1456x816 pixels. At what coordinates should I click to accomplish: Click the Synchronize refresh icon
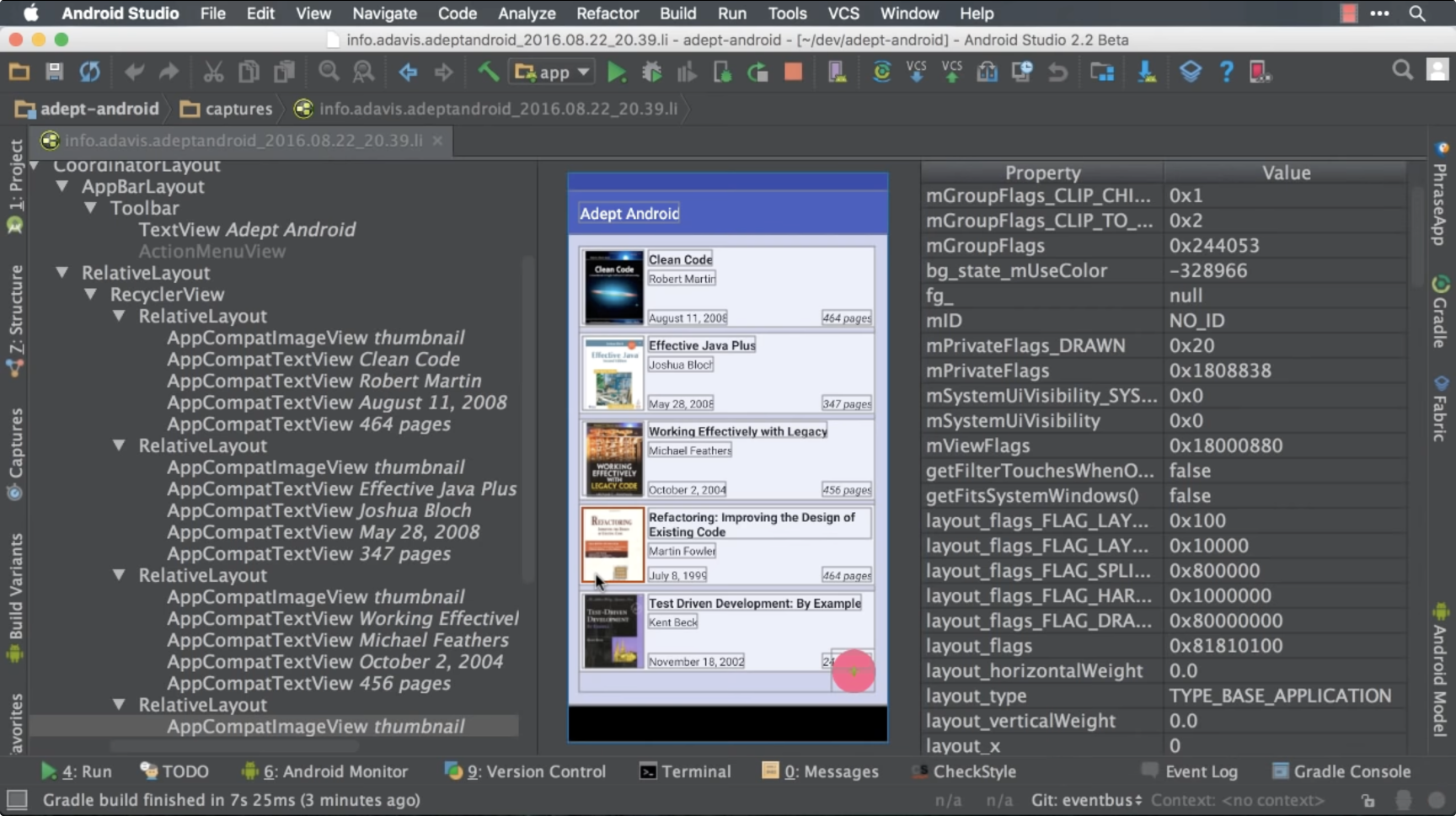pyautogui.click(x=89, y=72)
